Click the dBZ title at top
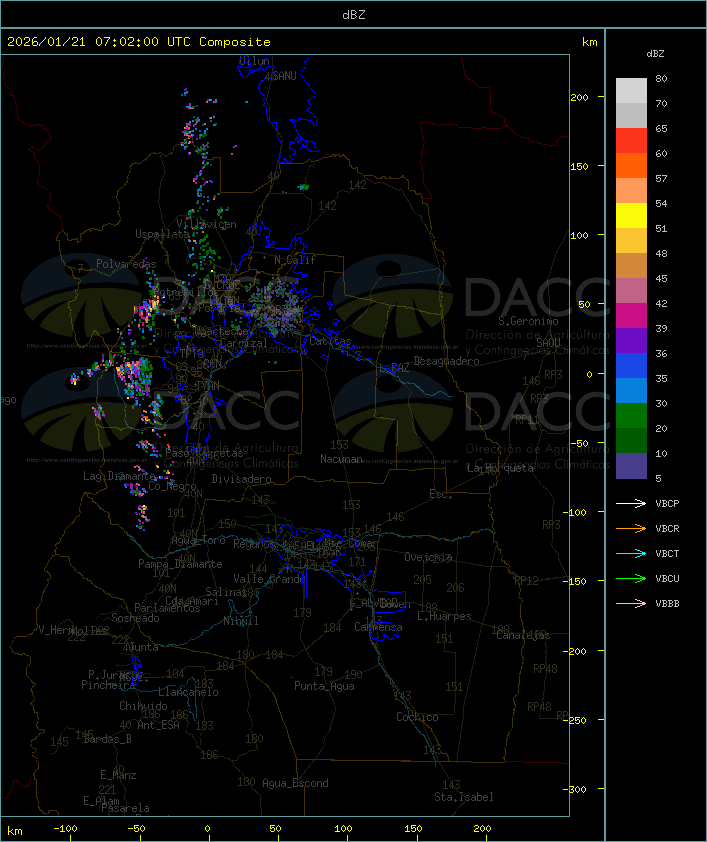The width and height of the screenshot is (707, 842). pyautogui.click(x=354, y=15)
